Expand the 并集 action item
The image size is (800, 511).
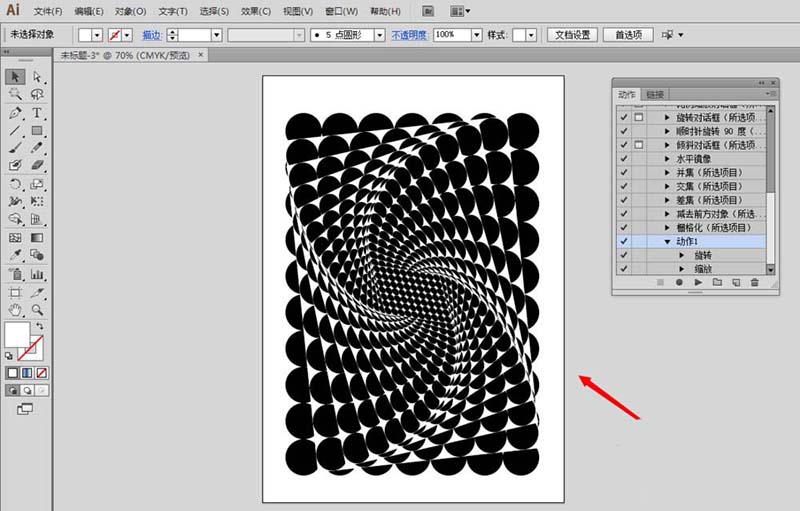click(x=667, y=172)
